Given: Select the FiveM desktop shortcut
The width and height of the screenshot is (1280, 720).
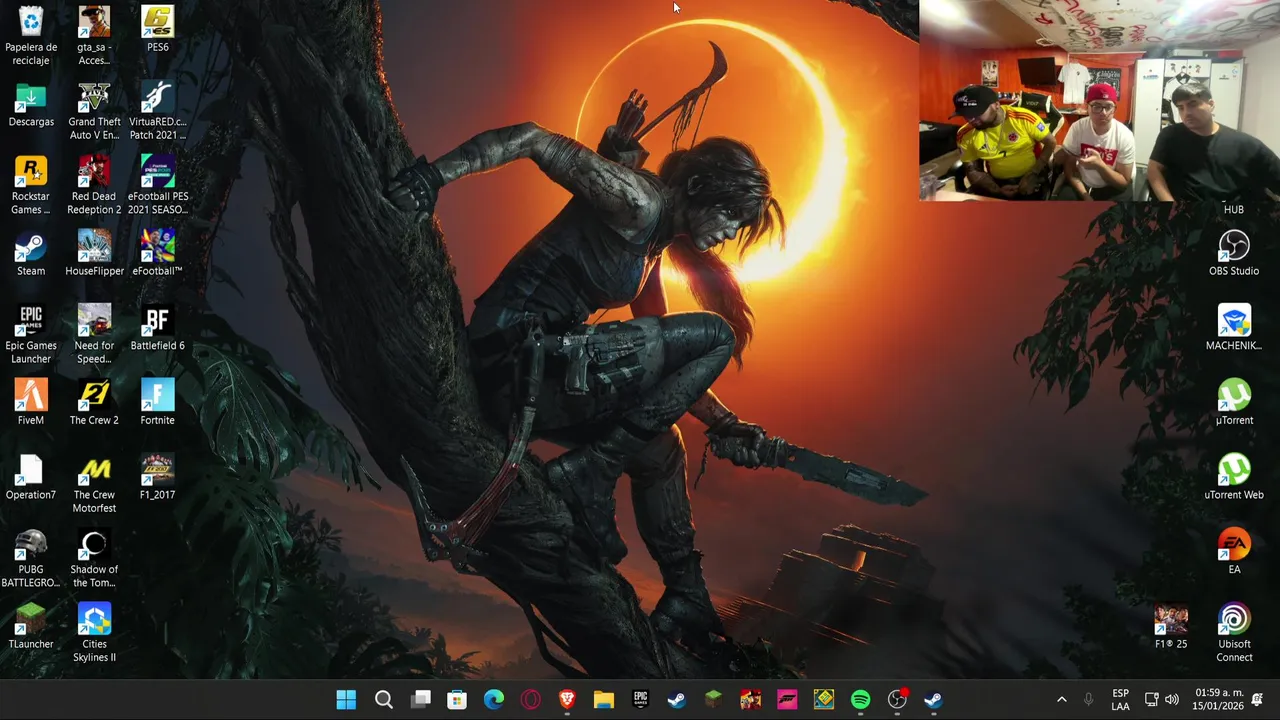Looking at the screenshot, I should pyautogui.click(x=31, y=402).
